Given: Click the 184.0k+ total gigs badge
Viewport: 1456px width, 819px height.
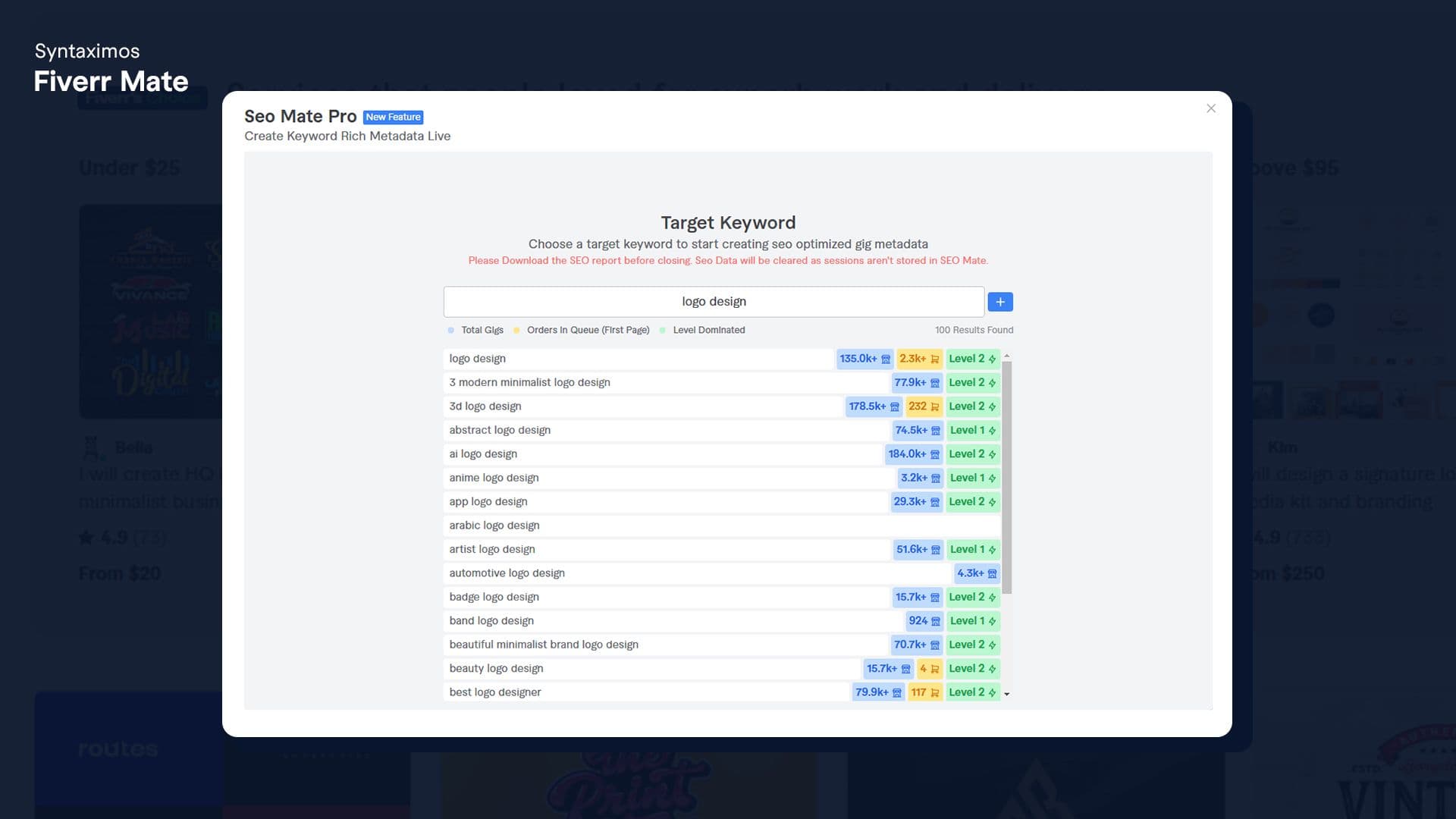Looking at the screenshot, I should pyautogui.click(x=914, y=454).
